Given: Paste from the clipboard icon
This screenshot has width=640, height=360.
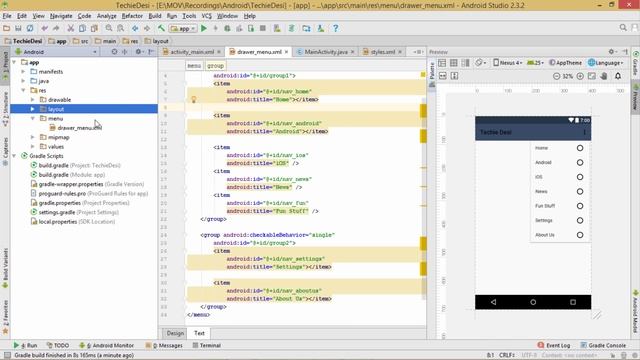Looking at the screenshot, I should (94, 28).
